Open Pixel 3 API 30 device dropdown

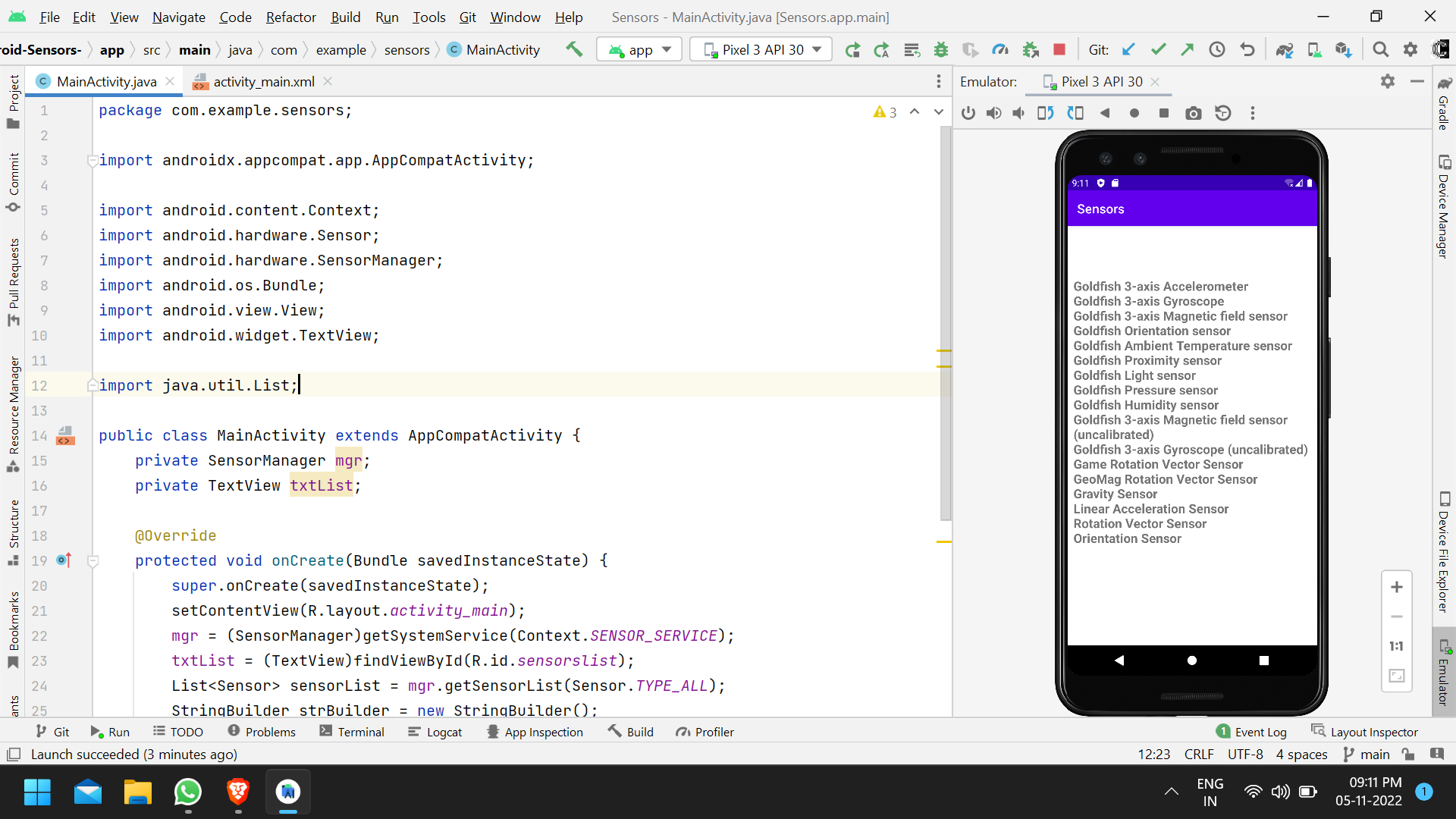coord(762,49)
